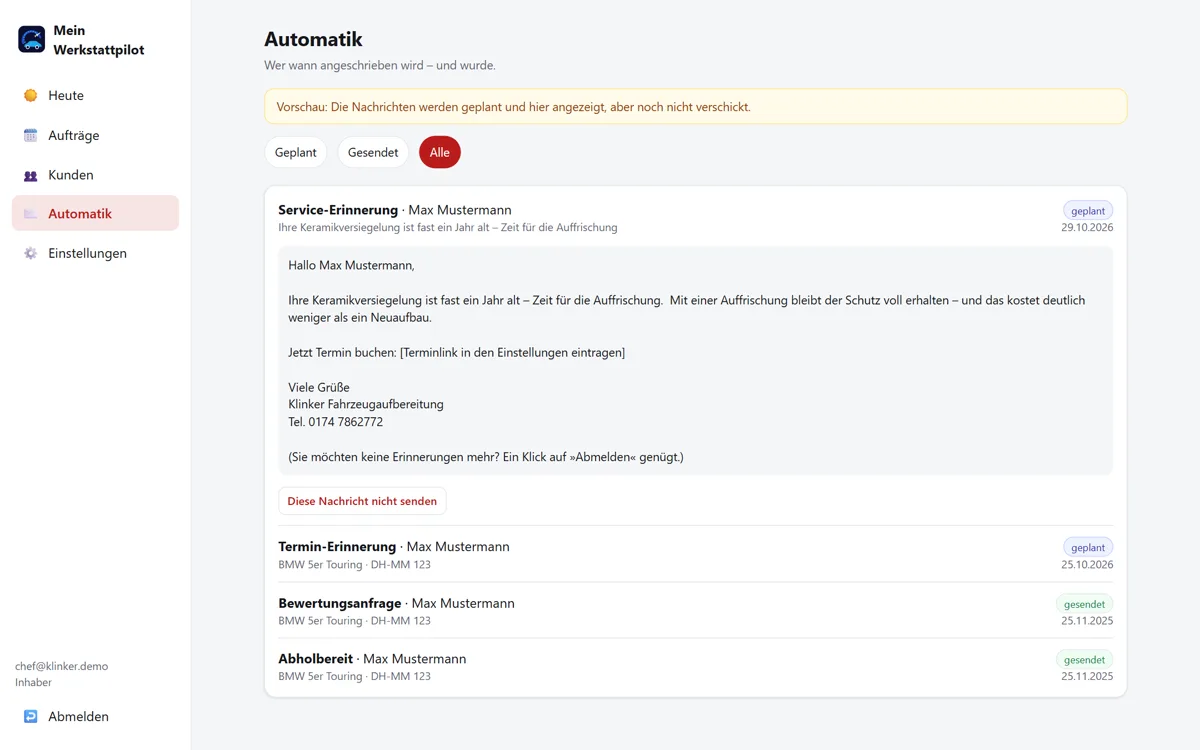
Task: Click the vehicle text under Abholbereit
Action: click(354, 677)
